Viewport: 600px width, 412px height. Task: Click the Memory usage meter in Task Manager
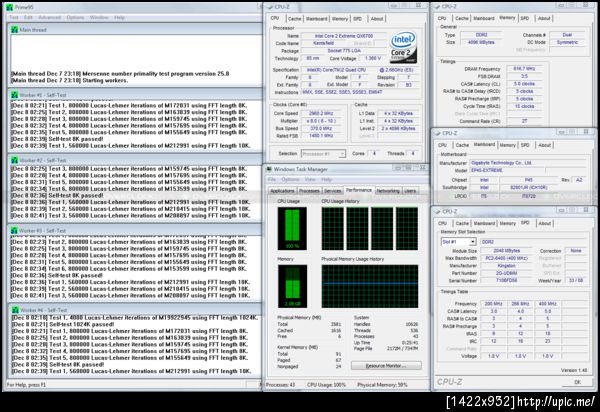click(292, 286)
